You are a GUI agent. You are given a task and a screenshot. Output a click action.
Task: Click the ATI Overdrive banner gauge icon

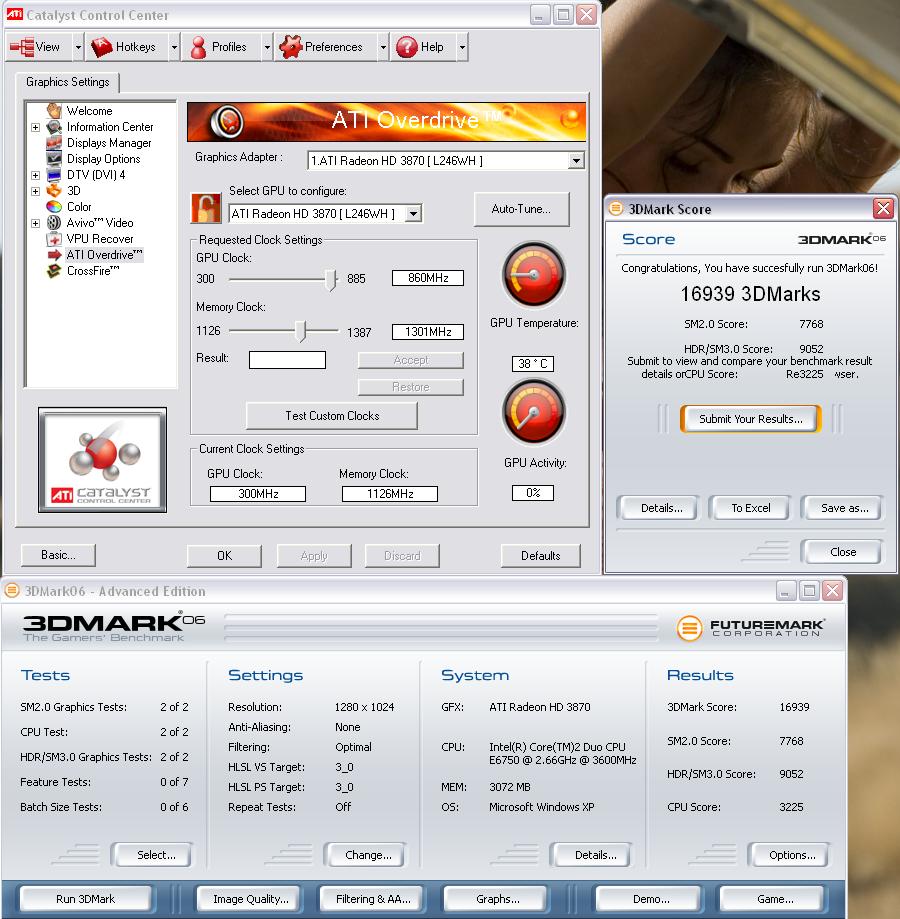227,121
